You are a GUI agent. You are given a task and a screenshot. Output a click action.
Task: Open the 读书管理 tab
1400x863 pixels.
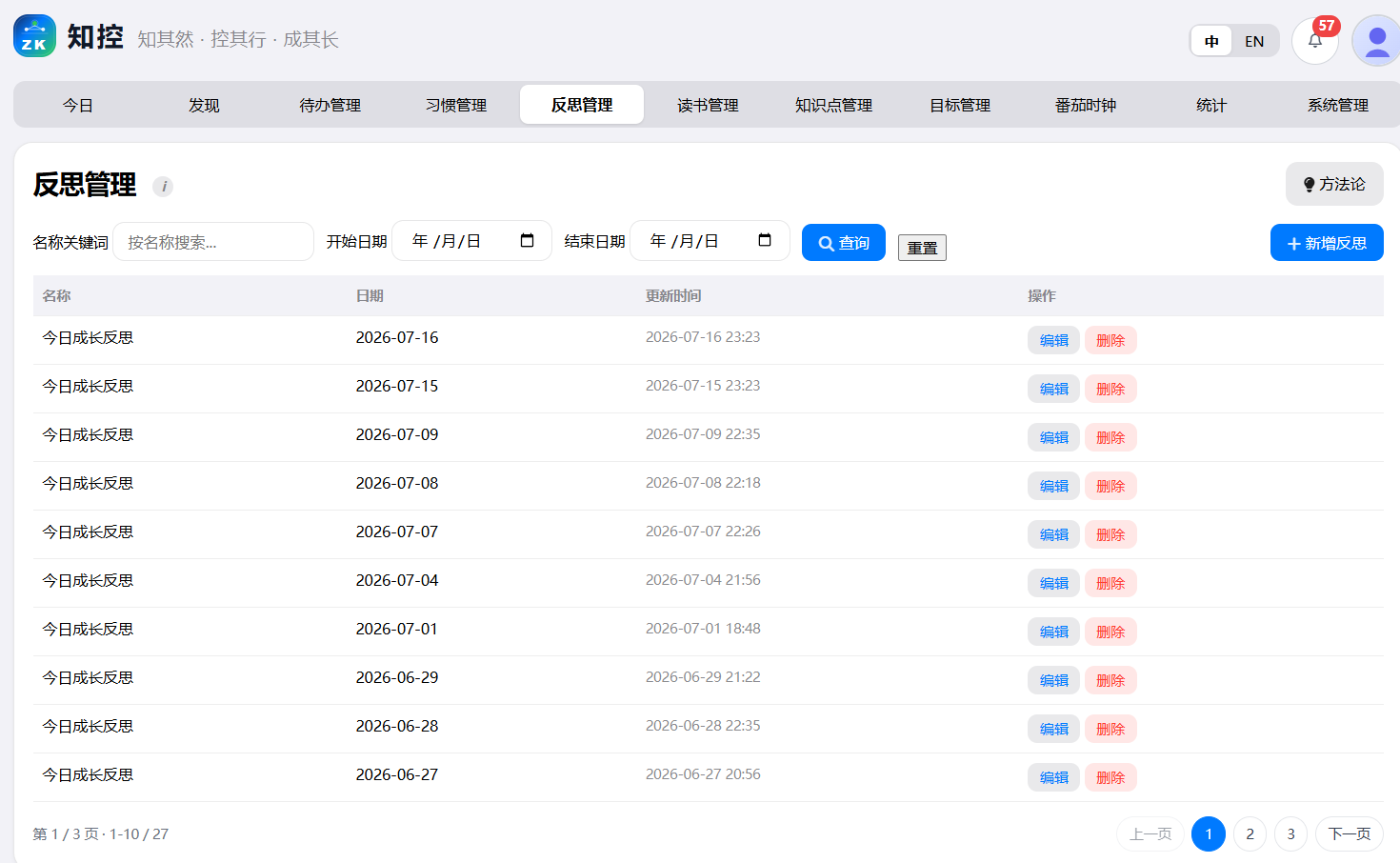coord(708,105)
